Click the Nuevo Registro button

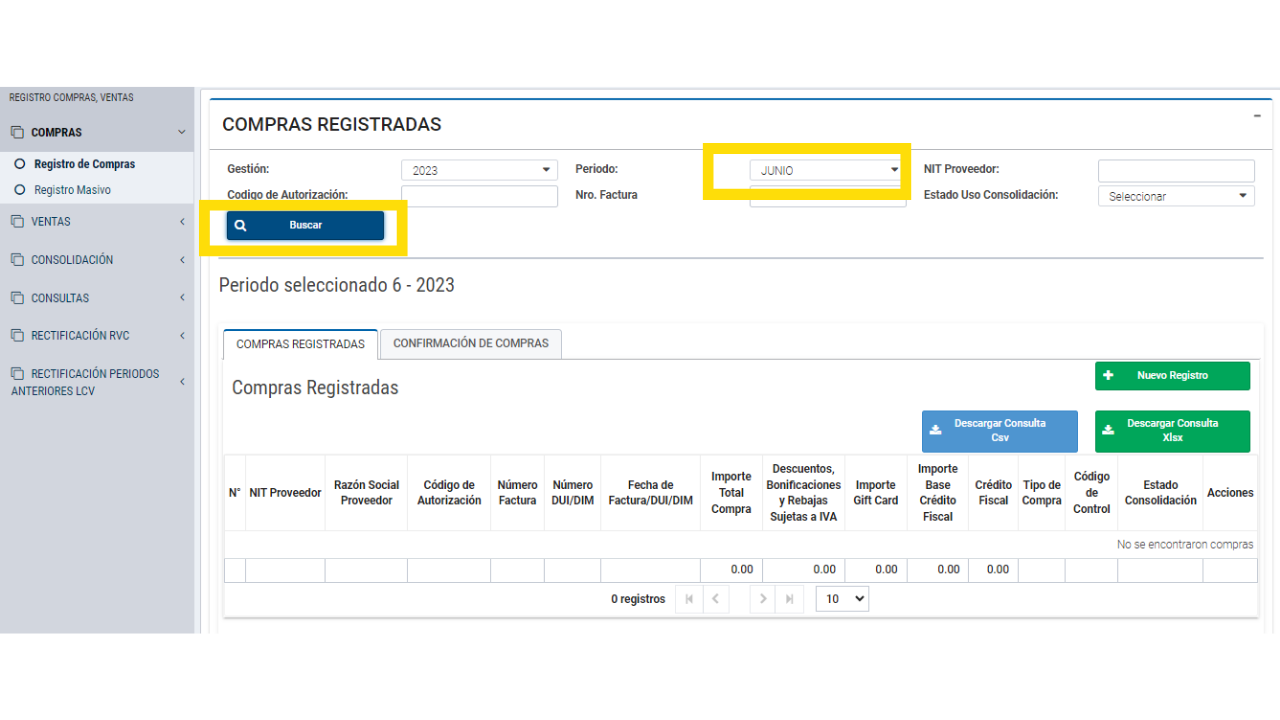pos(1171,376)
